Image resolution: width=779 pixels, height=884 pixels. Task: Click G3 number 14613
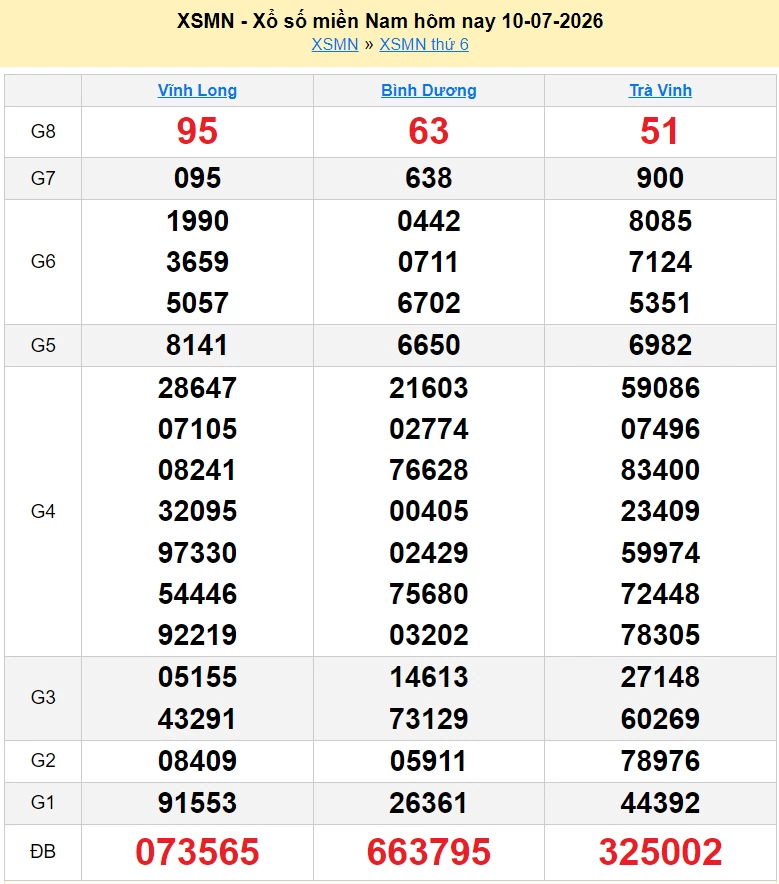429,677
